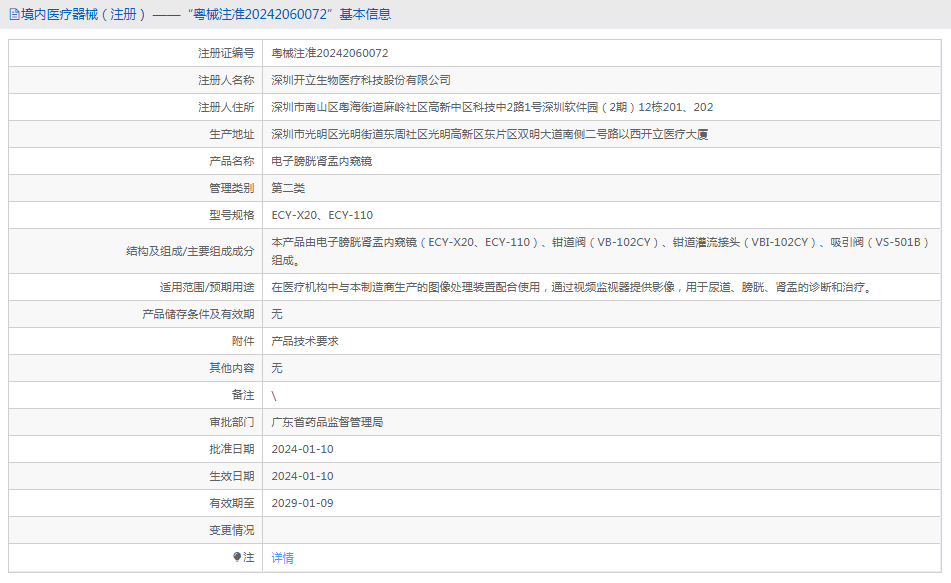This screenshot has width=951, height=583.
Task: Click the 批准日期 label
Action: click(232, 449)
